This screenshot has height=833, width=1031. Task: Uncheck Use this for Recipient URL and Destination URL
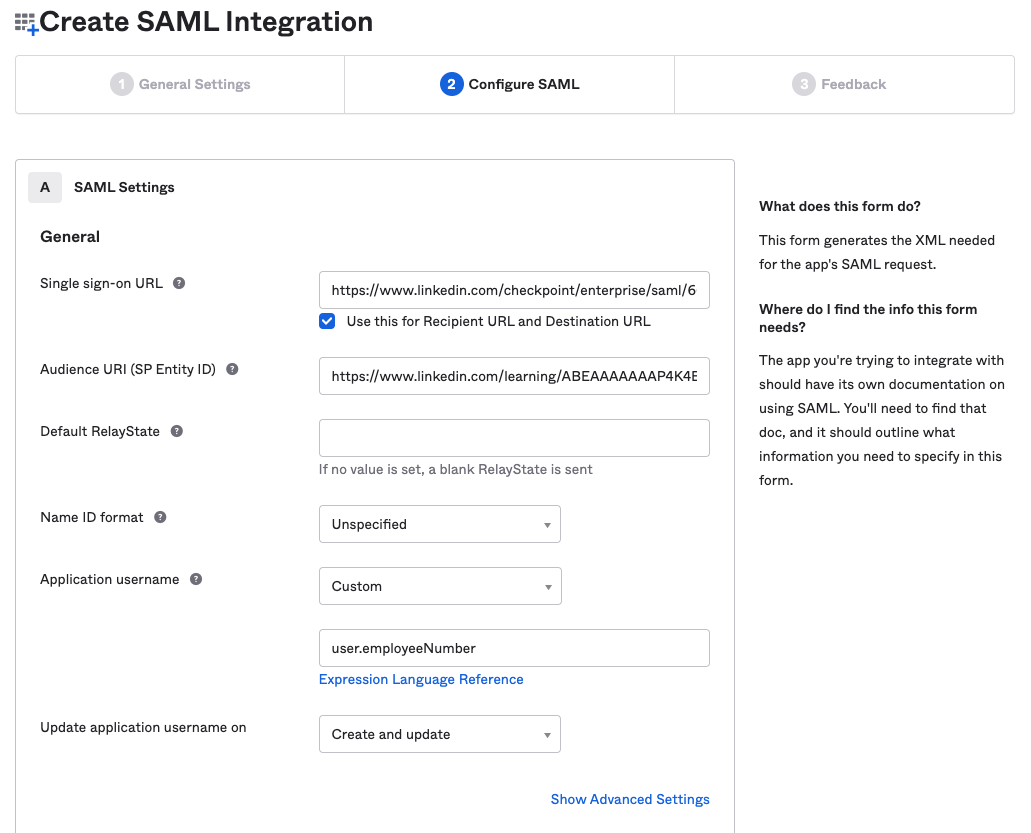pos(327,321)
